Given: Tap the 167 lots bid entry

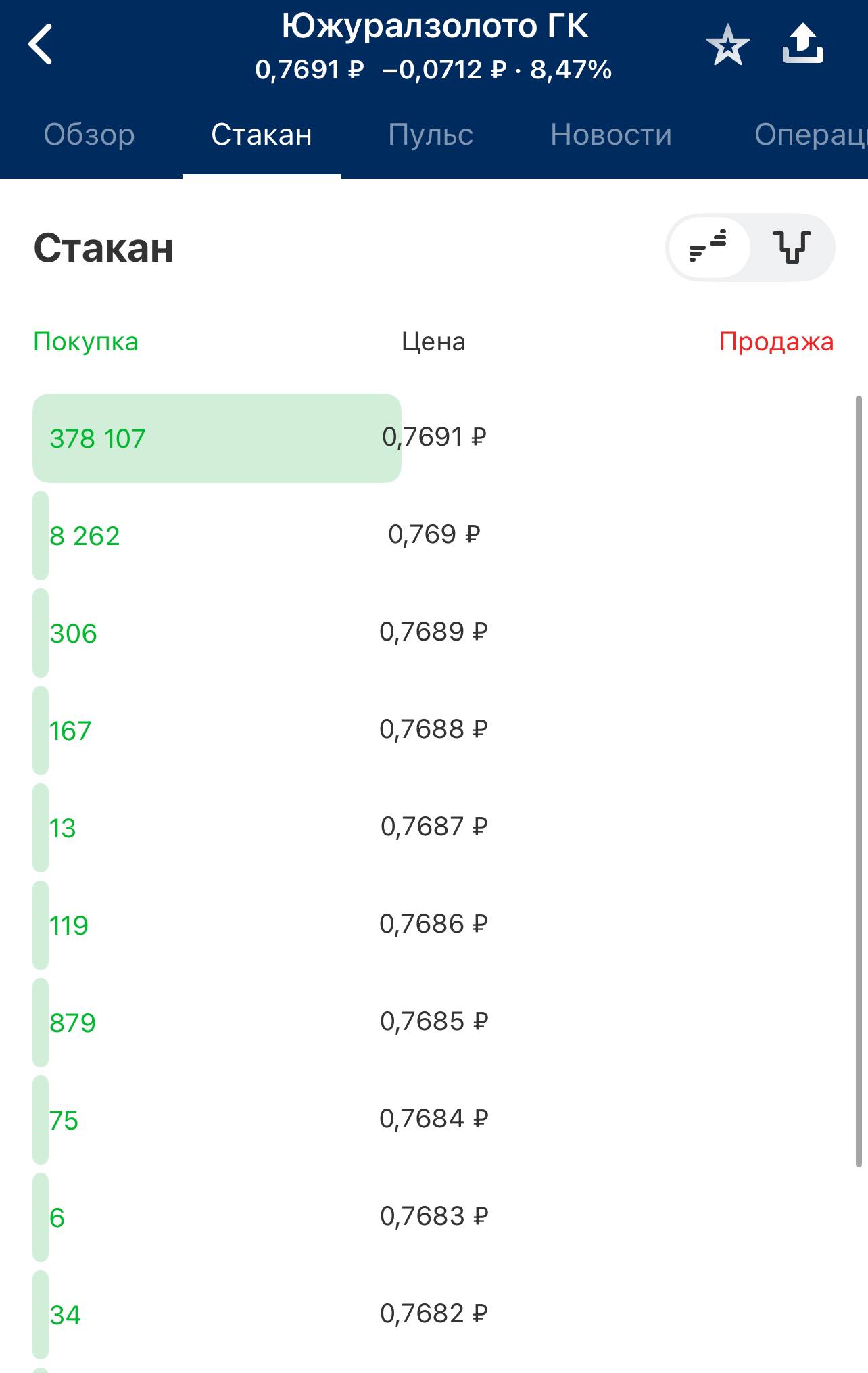Looking at the screenshot, I should (70, 730).
